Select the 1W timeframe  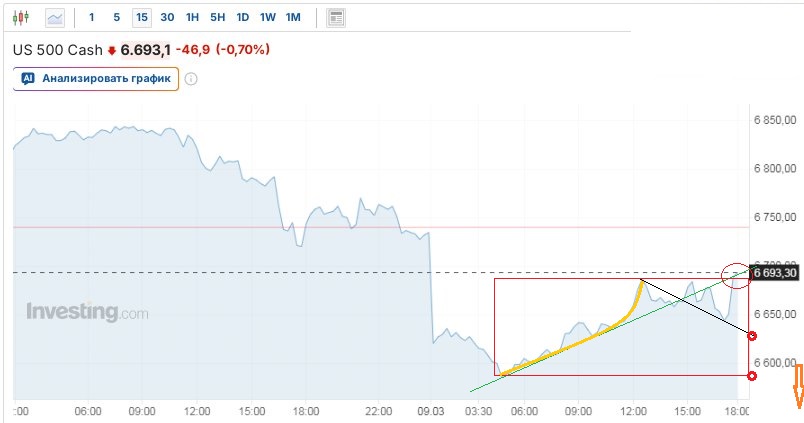click(x=267, y=17)
